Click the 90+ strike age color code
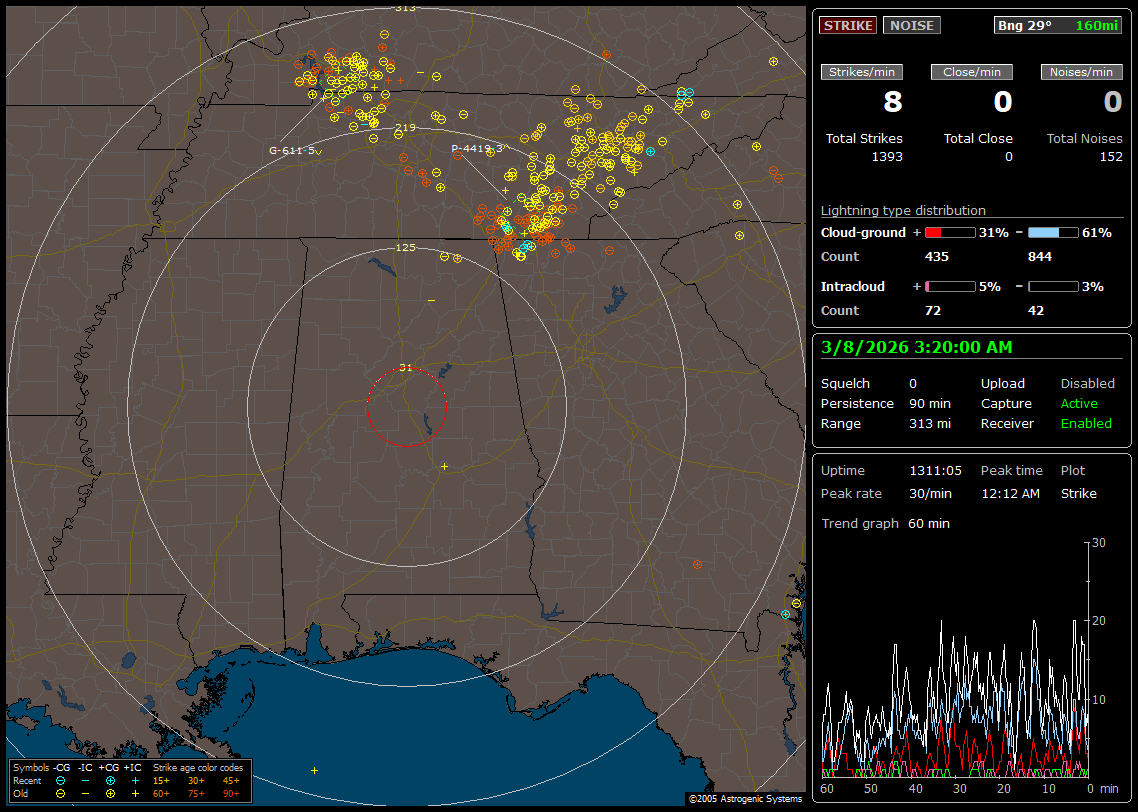Image resolution: width=1138 pixels, height=812 pixels. tap(230, 793)
